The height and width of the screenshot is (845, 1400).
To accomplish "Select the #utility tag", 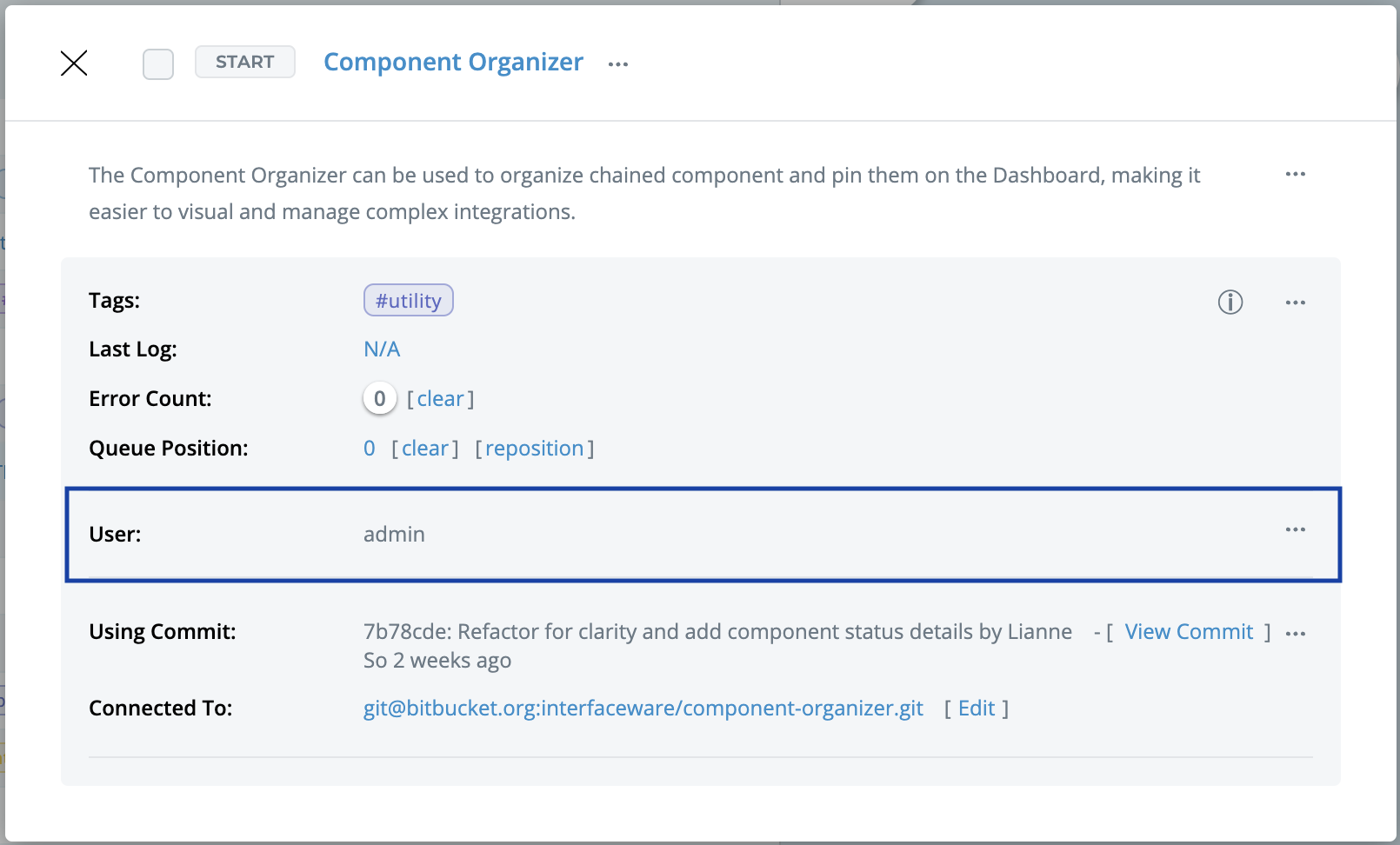I will pos(408,301).
